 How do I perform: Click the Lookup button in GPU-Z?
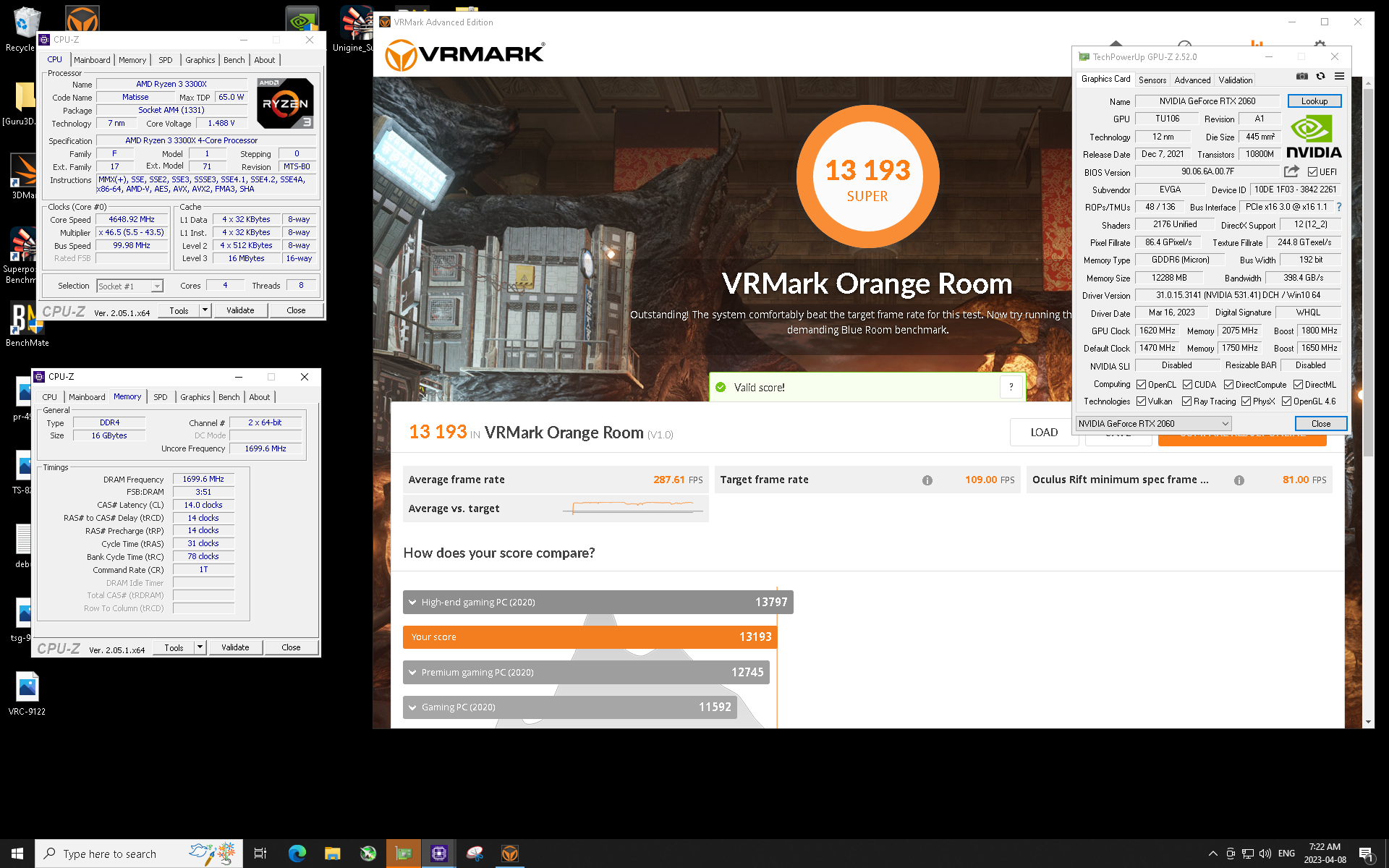(x=1314, y=101)
